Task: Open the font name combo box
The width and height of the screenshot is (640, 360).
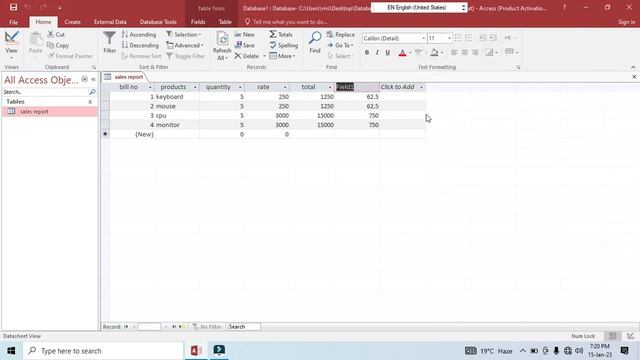Action: [x=394, y=38]
